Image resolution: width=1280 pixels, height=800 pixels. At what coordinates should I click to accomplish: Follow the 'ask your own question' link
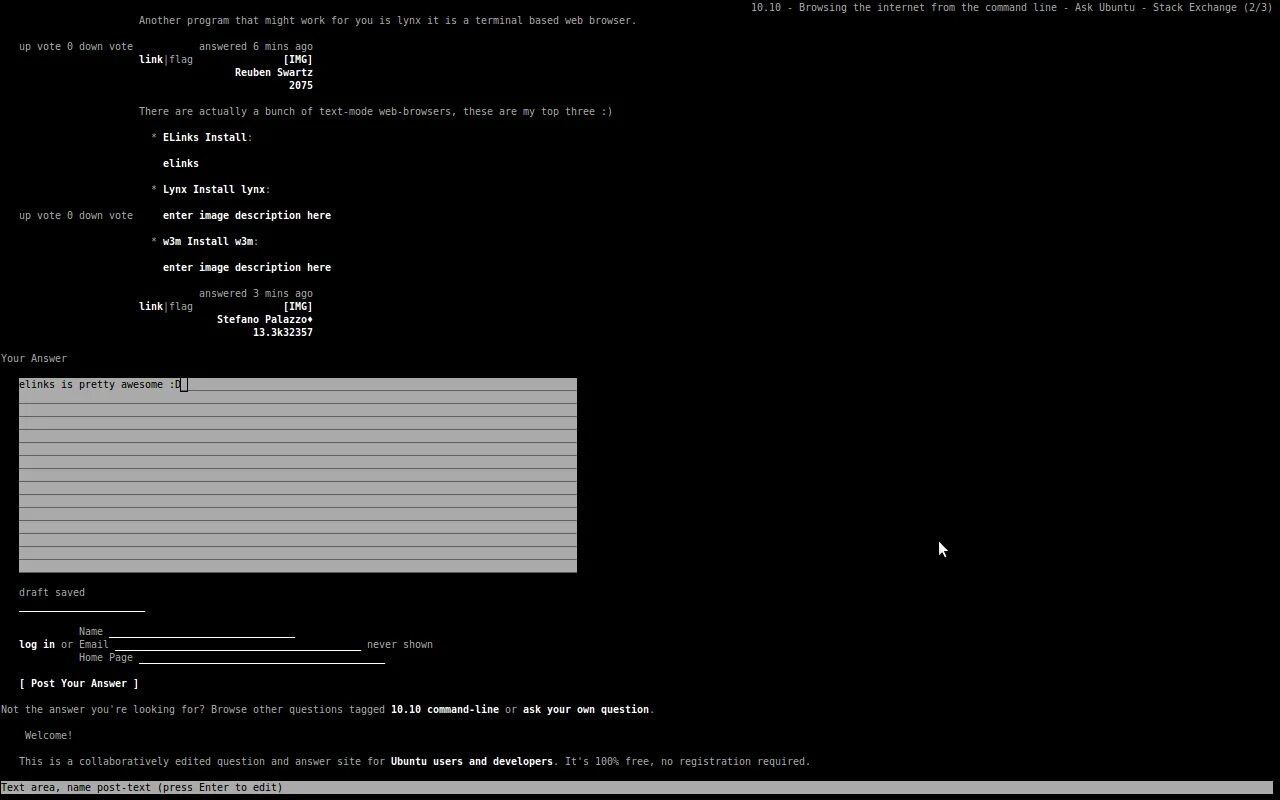[x=586, y=709]
